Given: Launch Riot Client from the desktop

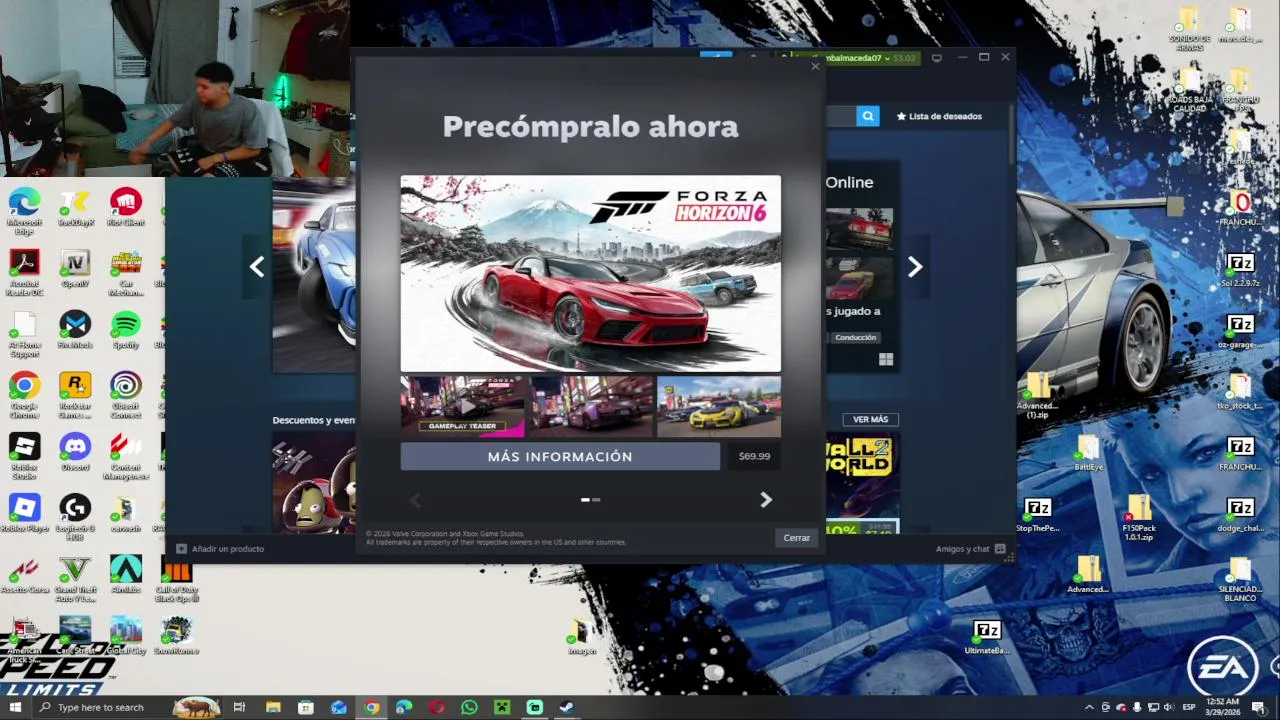Looking at the screenshot, I should (126, 208).
